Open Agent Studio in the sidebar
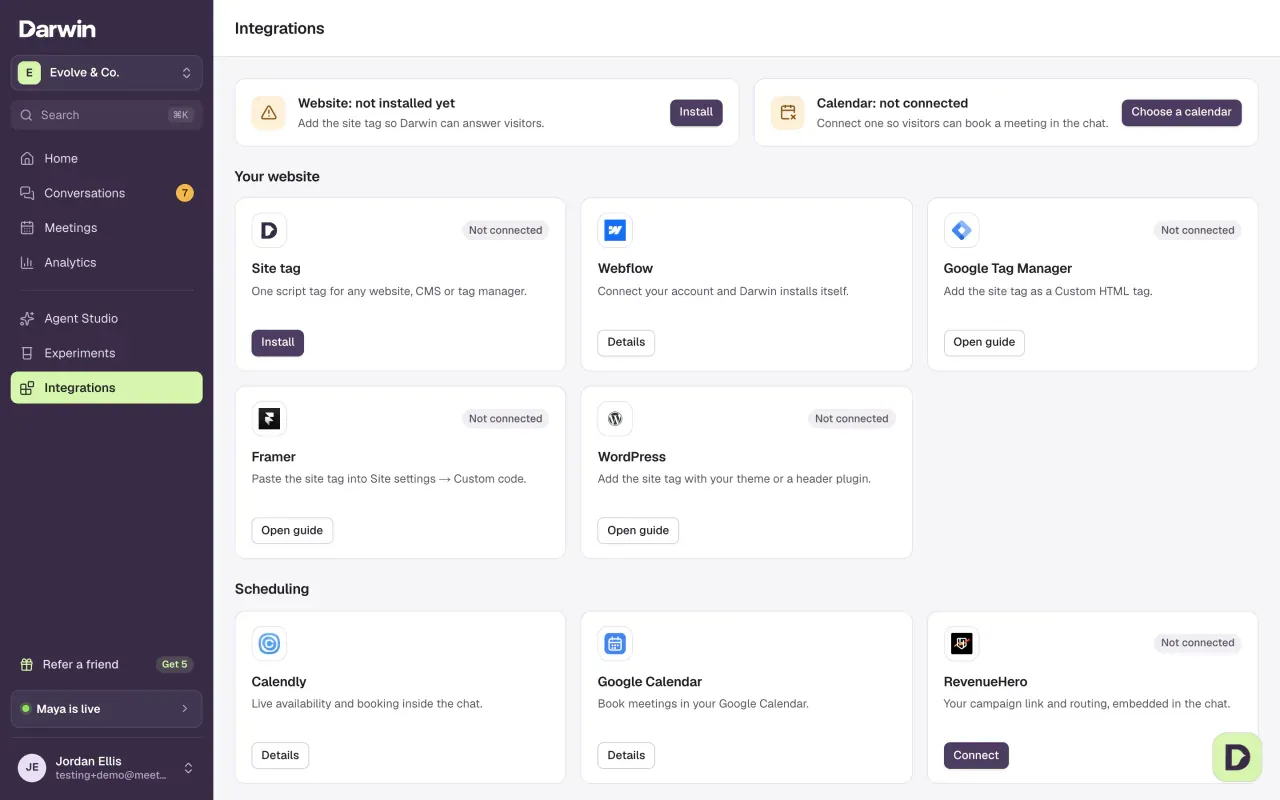The width and height of the screenshot is (1280, 800). [107, 318]
